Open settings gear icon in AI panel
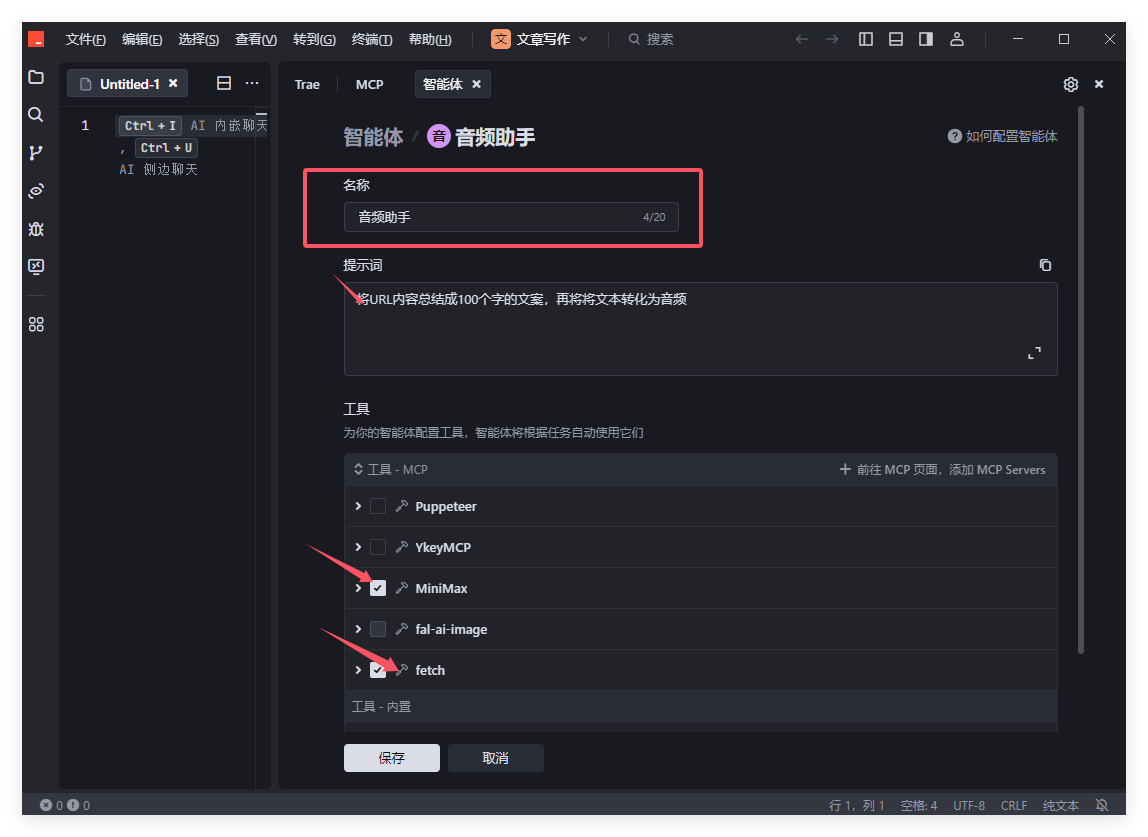Viewport: 1148px width, 837px height. 1070,84
